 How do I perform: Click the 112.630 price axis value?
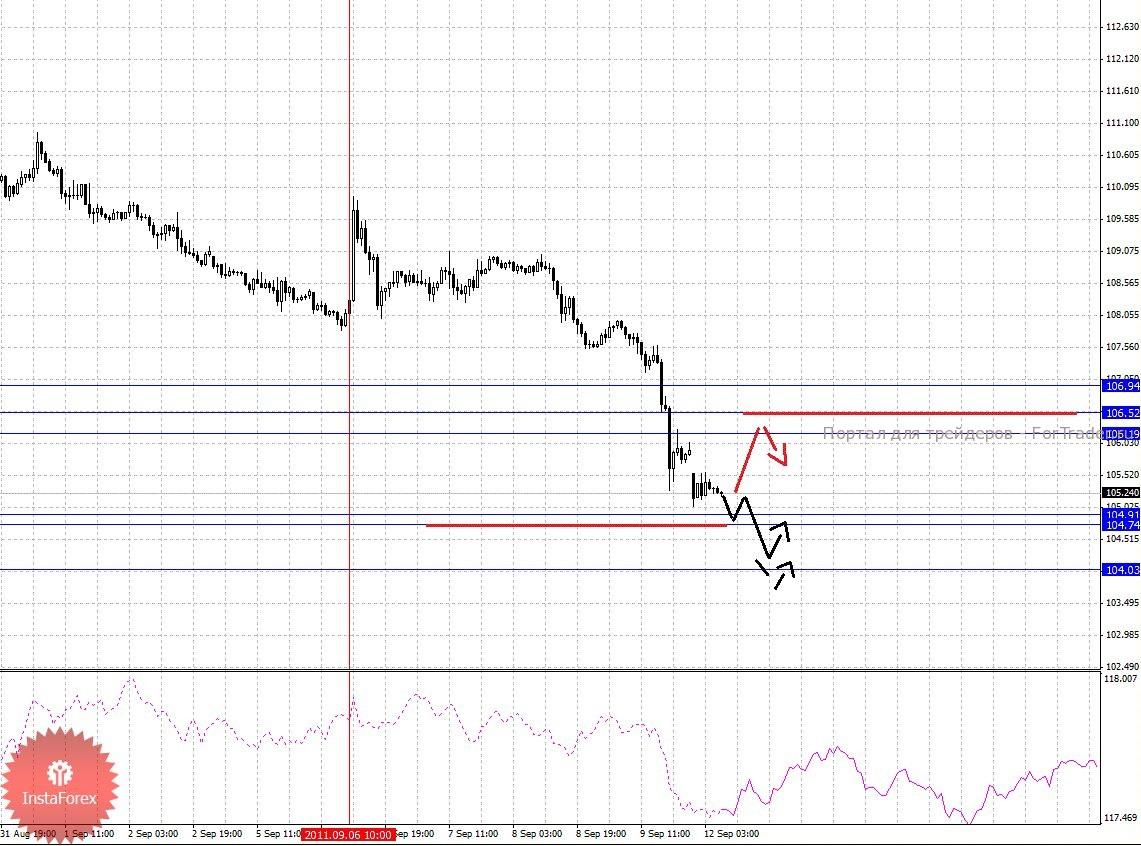tap(1122, 27)
